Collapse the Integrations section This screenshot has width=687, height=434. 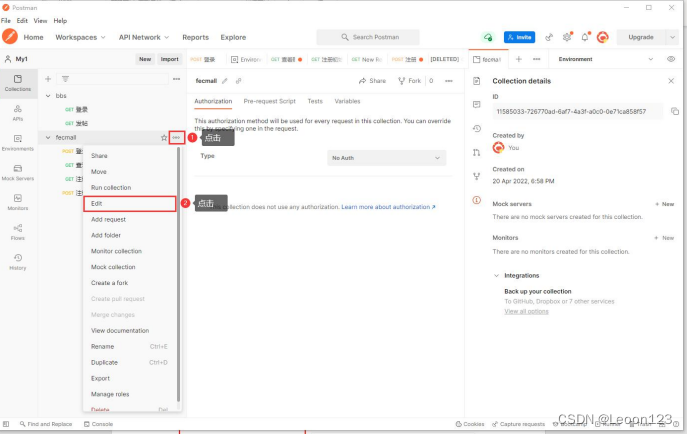[496, 275]
